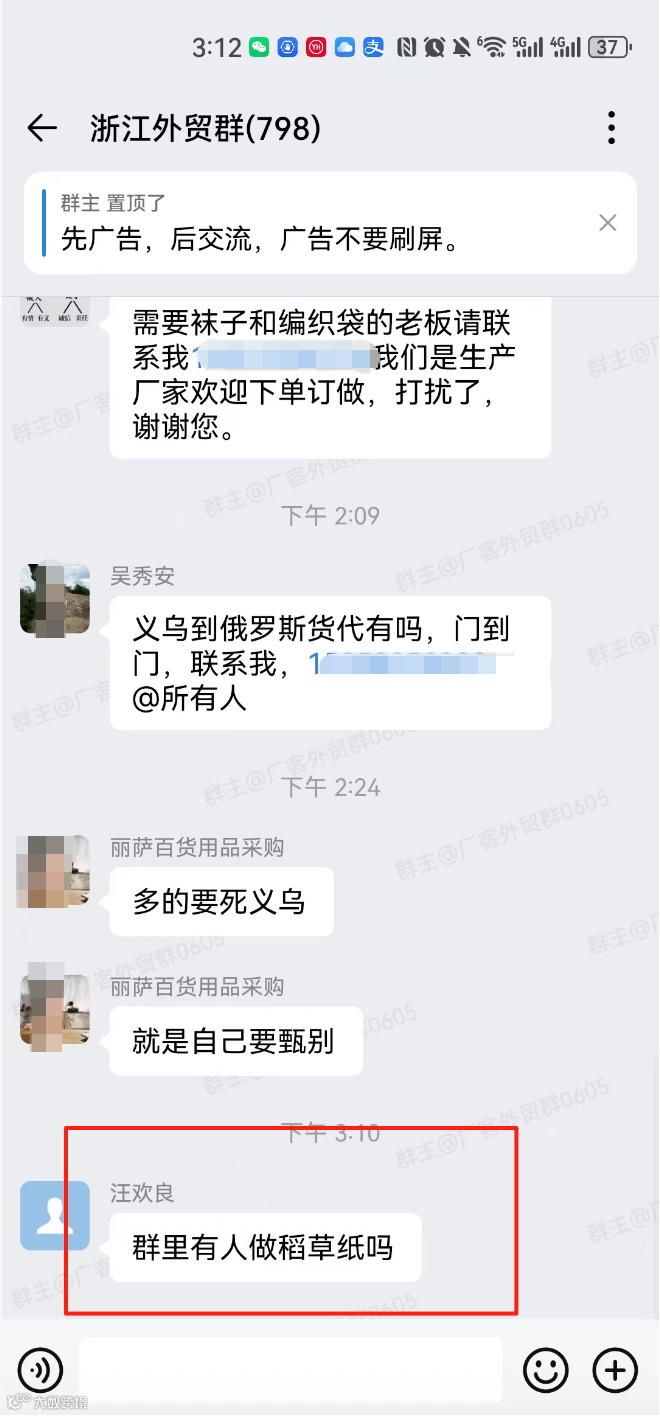Select the 就是自己要甄别 message bubble
Viewport: 660px width, 1416px height.
point(235,1041)
